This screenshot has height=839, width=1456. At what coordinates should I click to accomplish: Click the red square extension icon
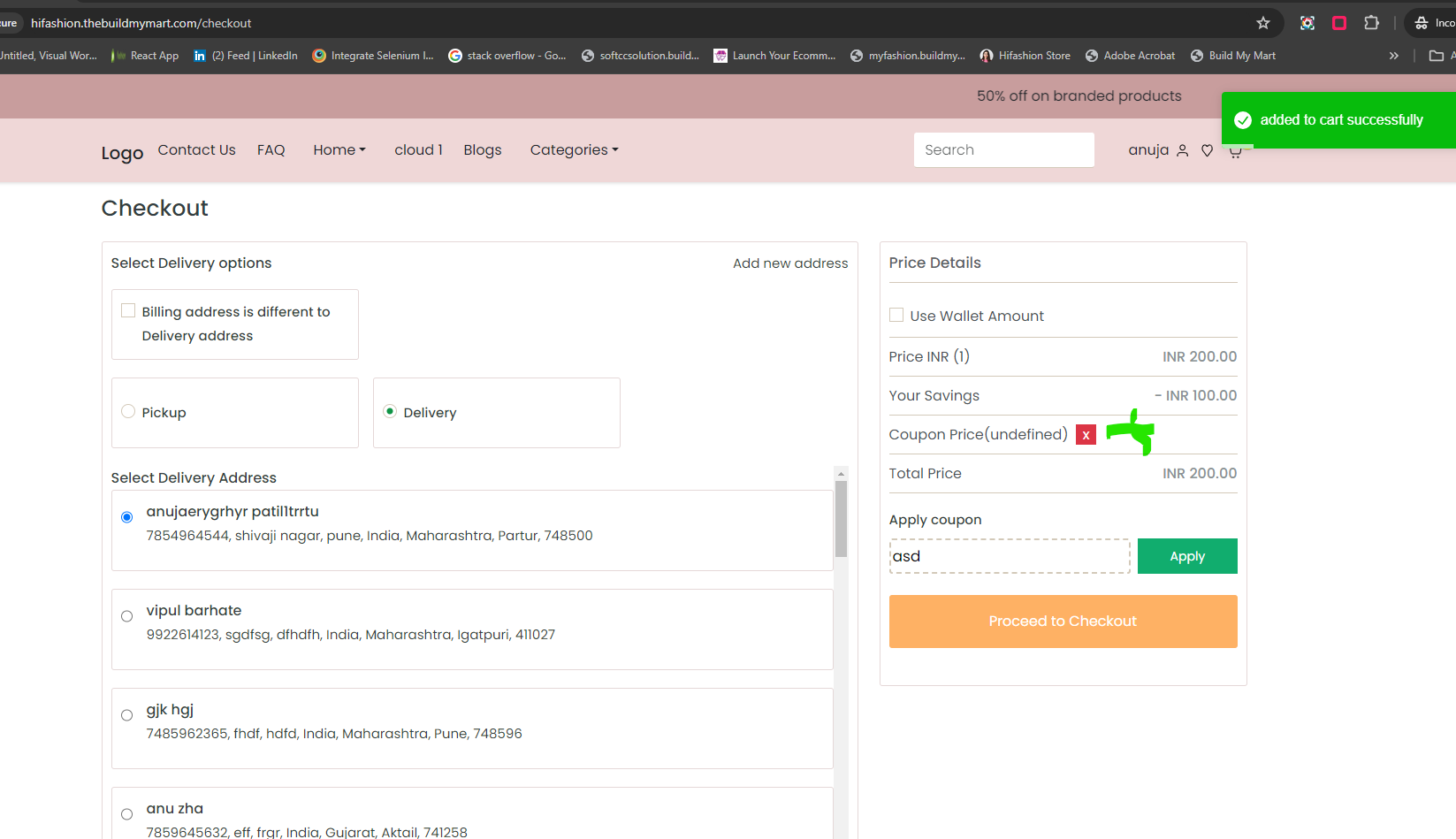1339,23
